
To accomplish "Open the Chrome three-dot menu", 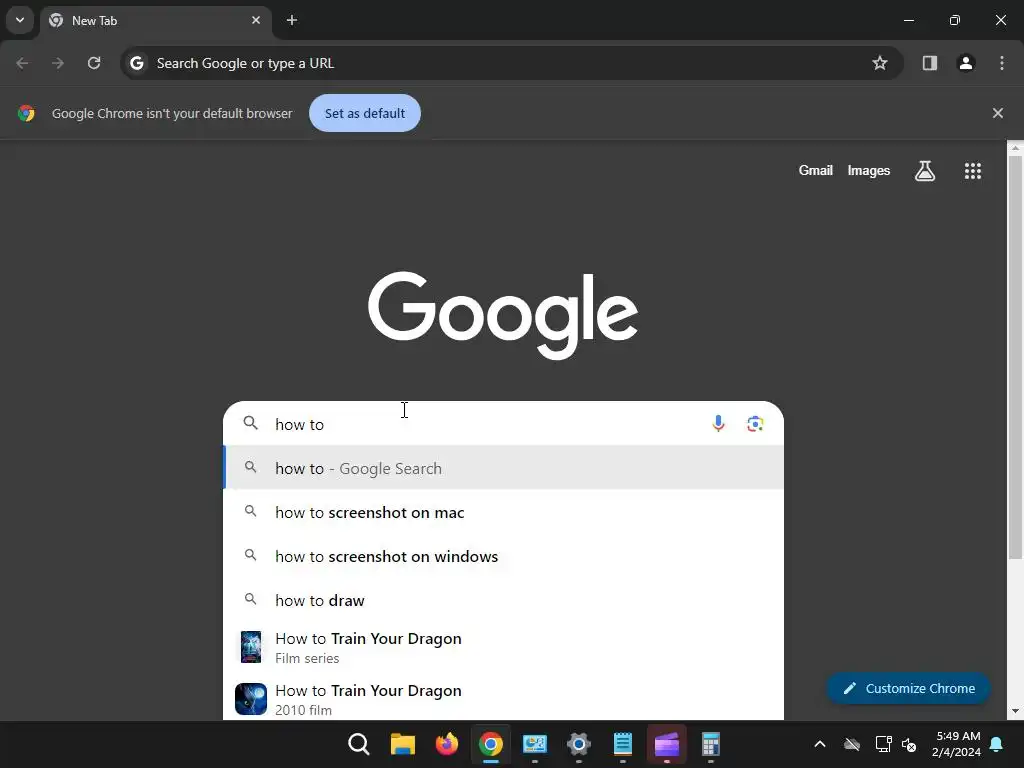I will 1002,63.
